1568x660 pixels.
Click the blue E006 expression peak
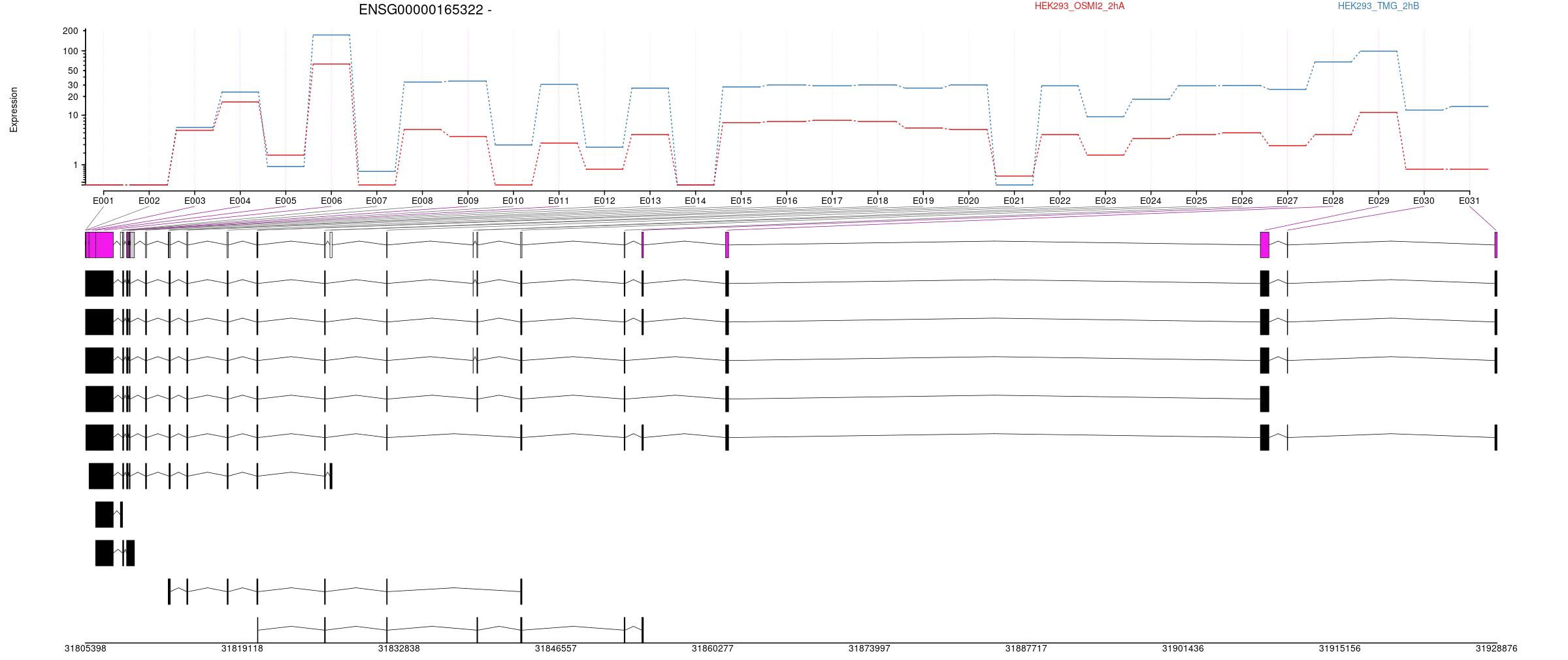point(331,35)
